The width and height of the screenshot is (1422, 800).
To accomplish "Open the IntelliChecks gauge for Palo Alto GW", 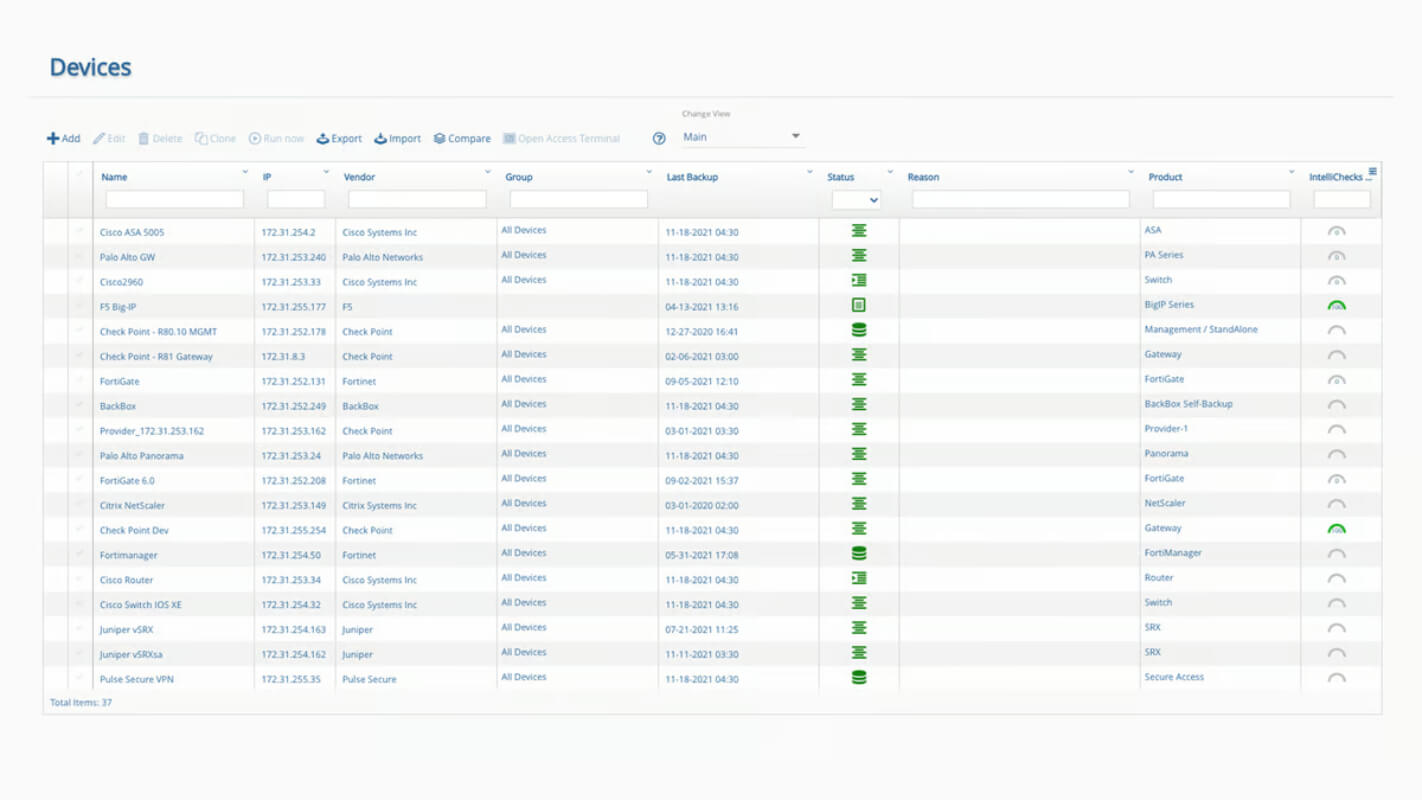I will coord(1336,257).
